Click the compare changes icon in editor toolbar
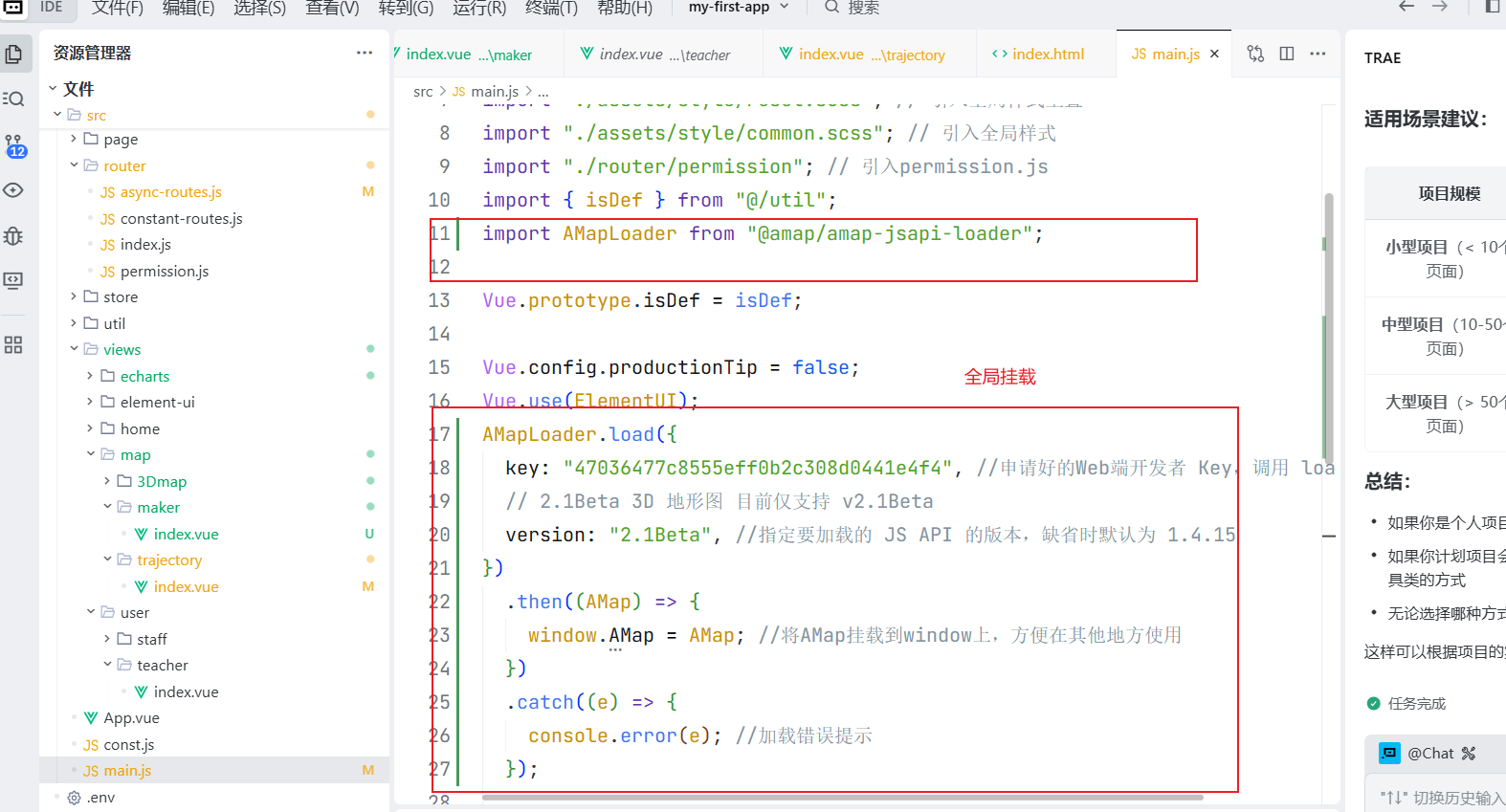The height and width of the screenshot is (812, 1506). point(1255,54)
